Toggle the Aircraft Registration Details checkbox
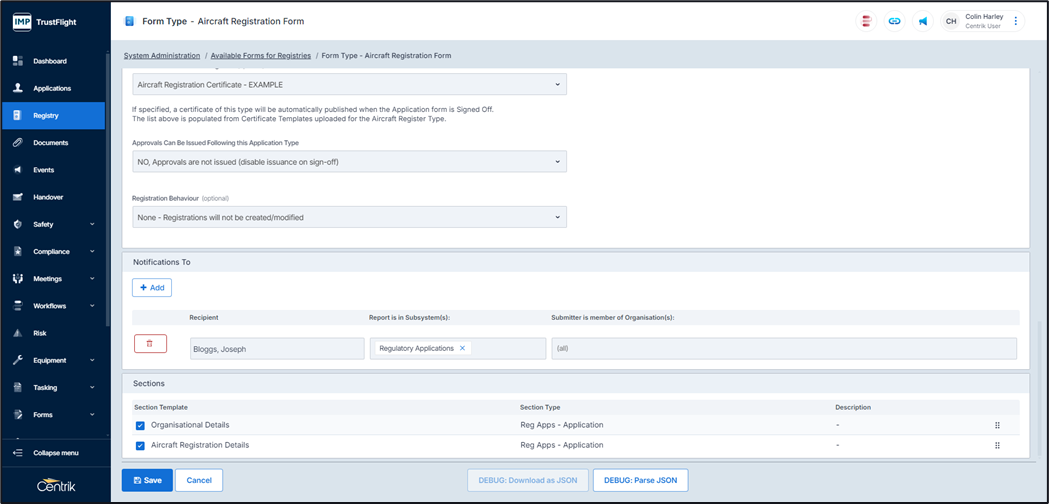 tap(140, 446)
